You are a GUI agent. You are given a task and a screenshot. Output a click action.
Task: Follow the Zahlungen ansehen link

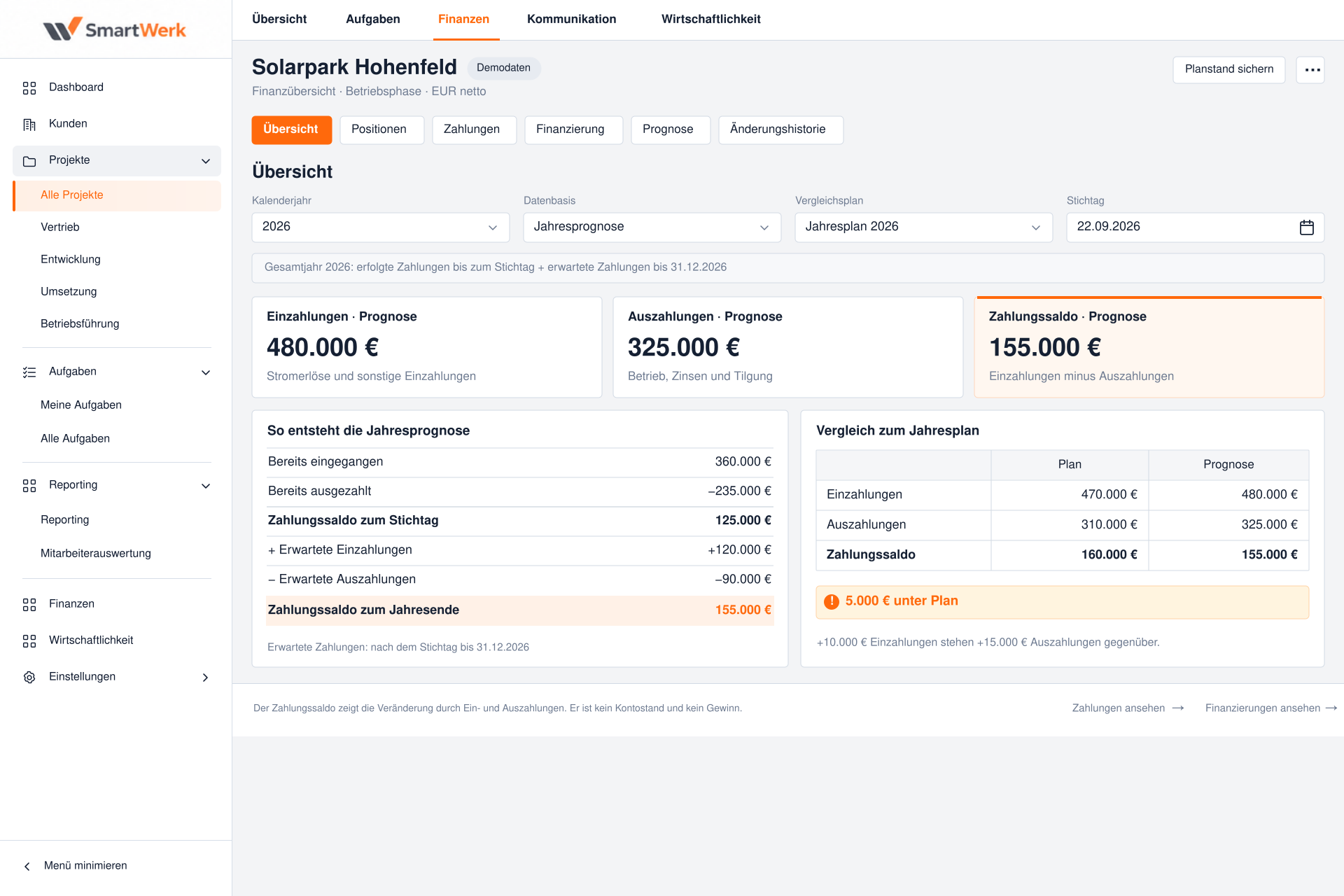[1119, 708]
